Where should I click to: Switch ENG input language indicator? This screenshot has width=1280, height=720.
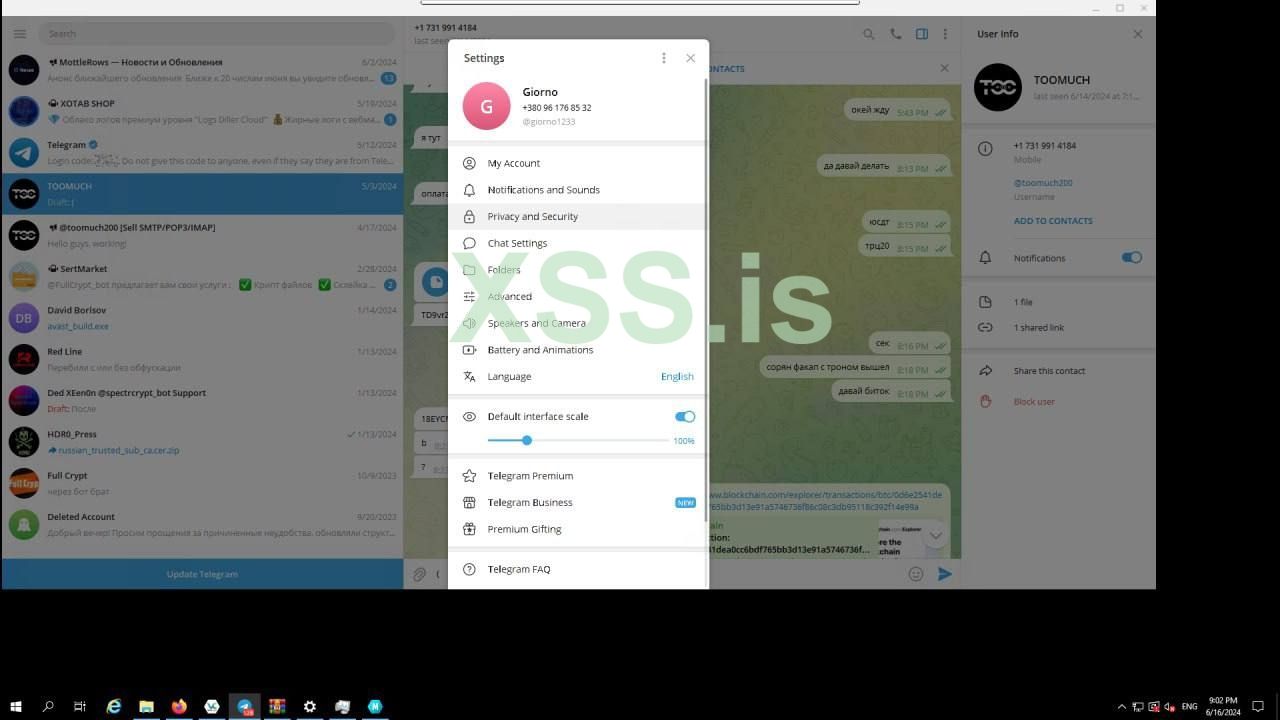(x=1189, y=707)
